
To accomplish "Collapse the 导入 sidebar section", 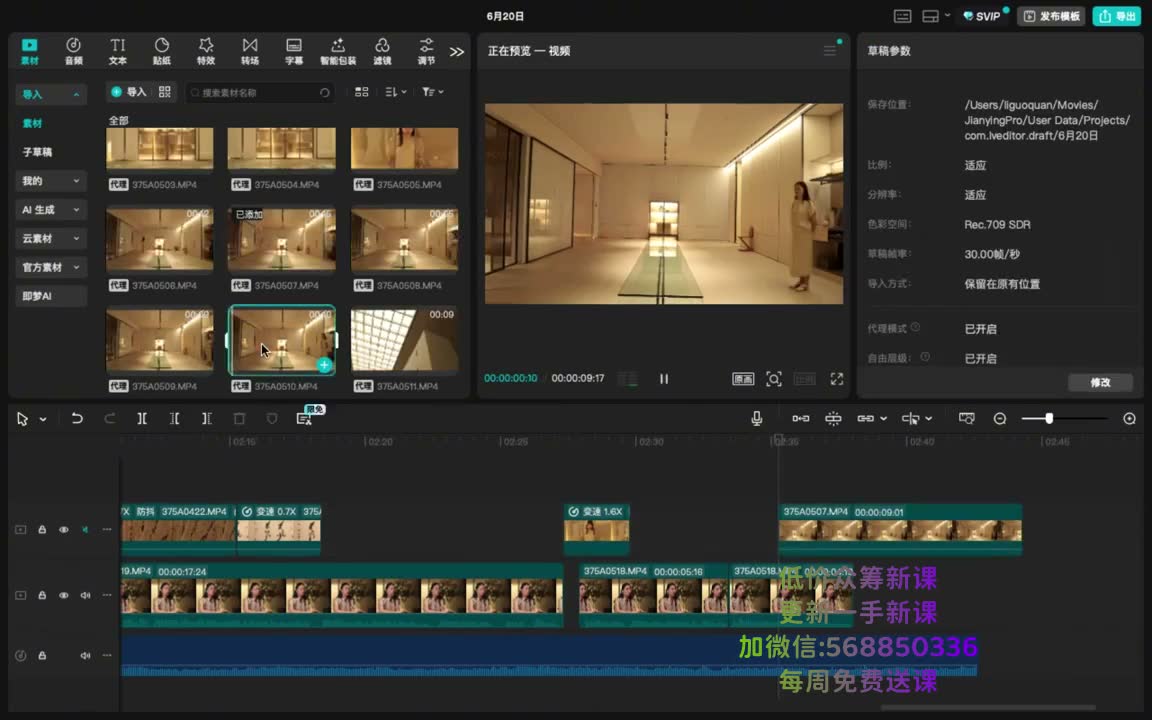I will [51, 95].
